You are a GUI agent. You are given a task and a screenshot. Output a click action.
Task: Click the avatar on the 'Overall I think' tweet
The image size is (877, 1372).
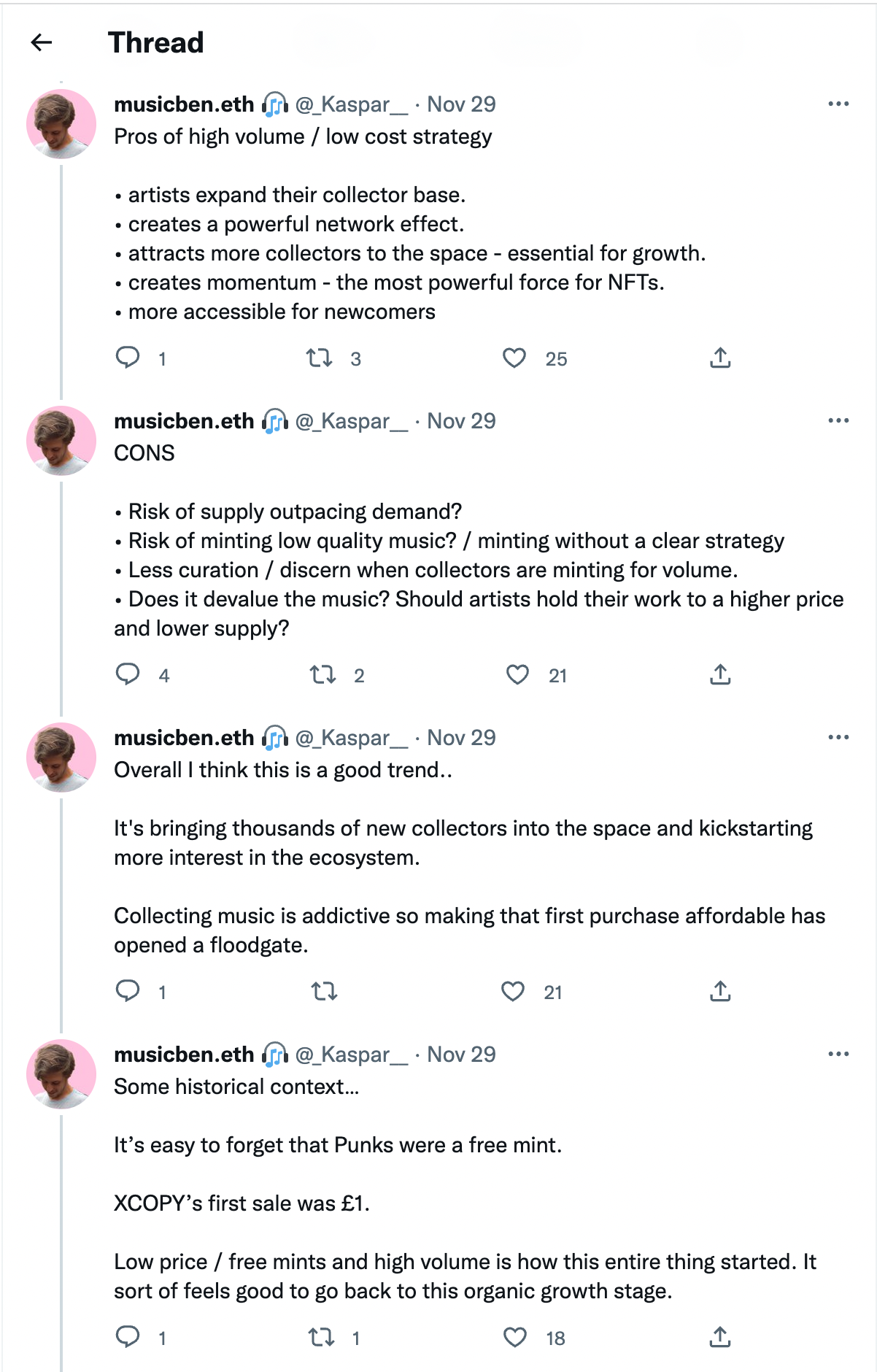(x=61, y=758)
